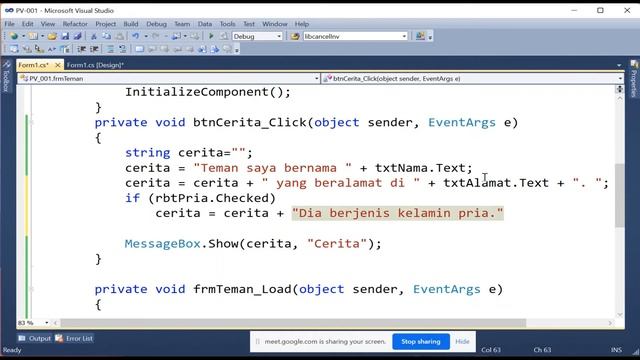Image resolution: width=640 pixels, height=360 pixels.
Task: Click the Paste clipboard icon
Action: 119,36
